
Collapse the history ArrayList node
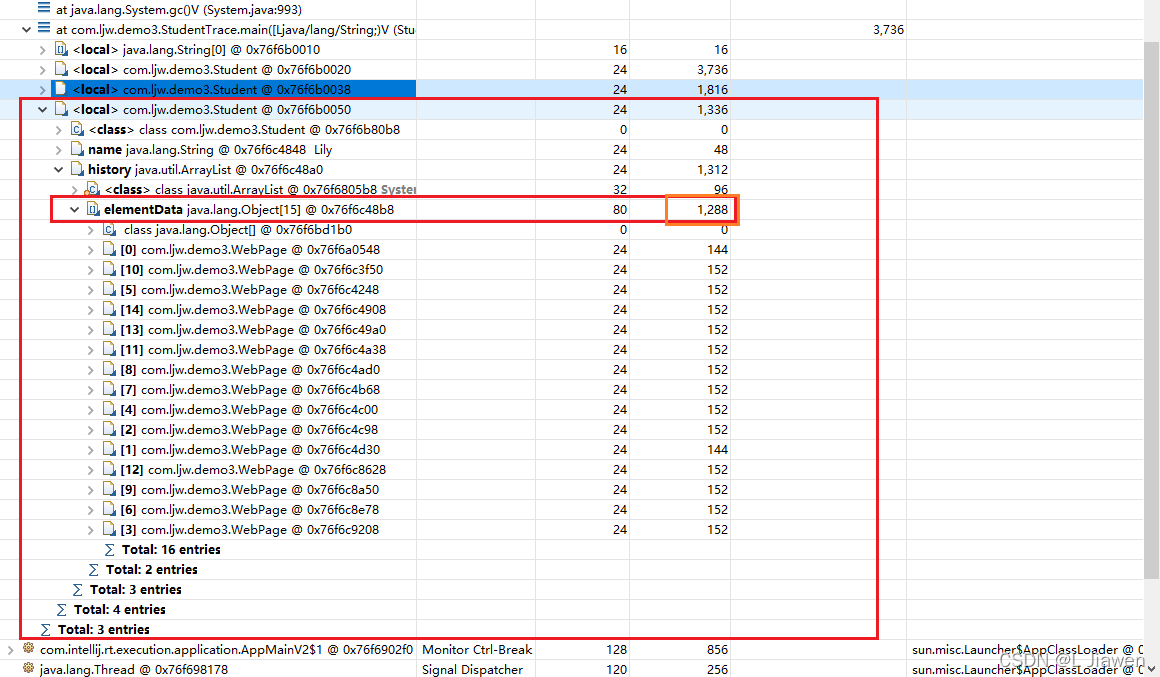(58, 169)
